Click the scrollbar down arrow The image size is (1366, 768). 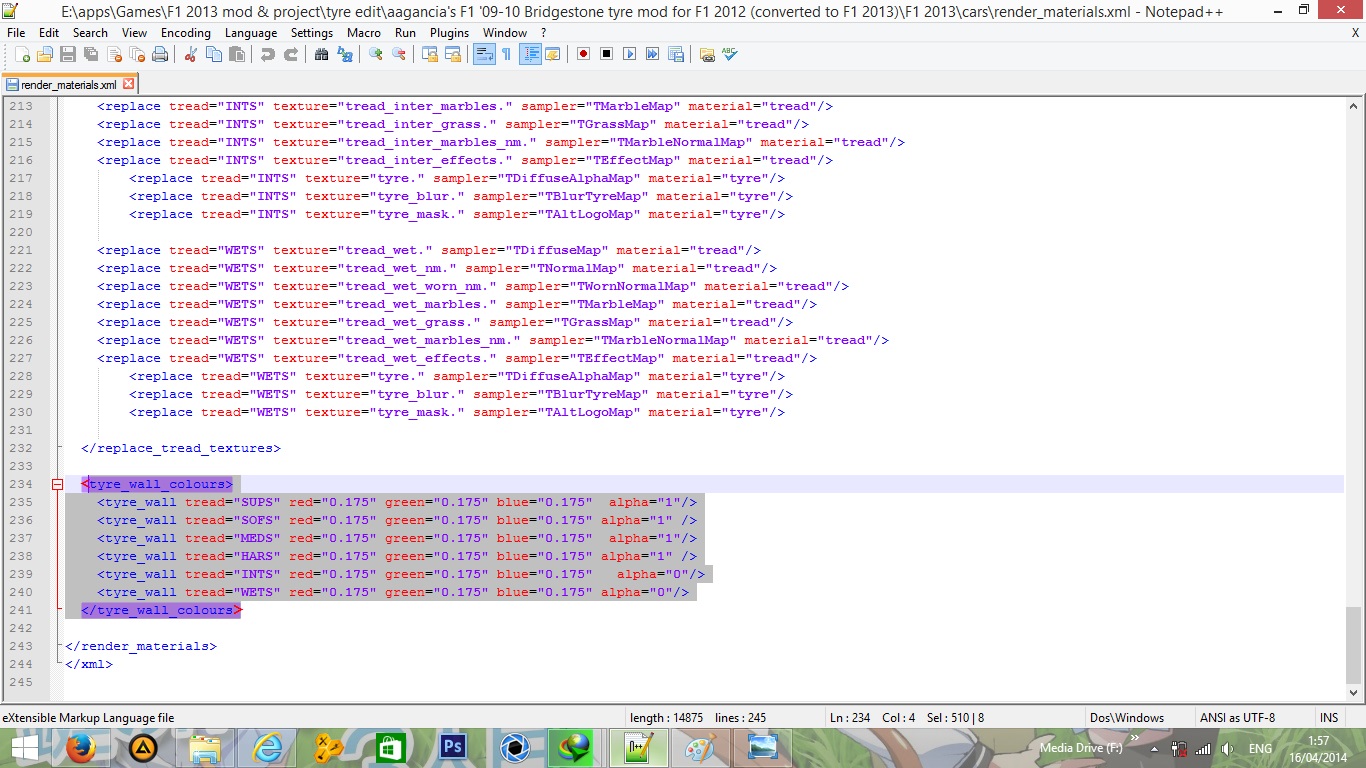(x=1353, y=691)
